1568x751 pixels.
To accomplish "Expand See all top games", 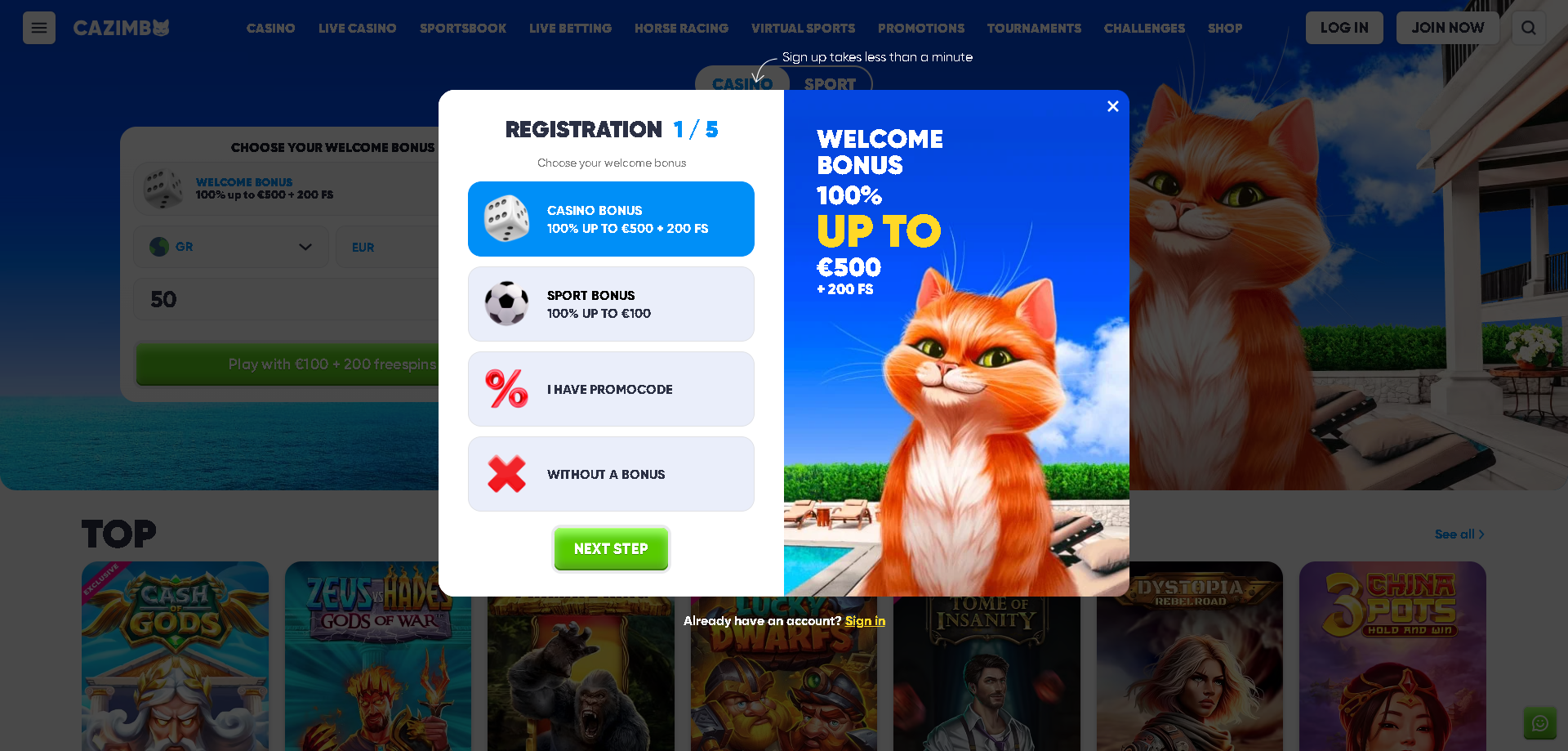I will pos(1459,534).
